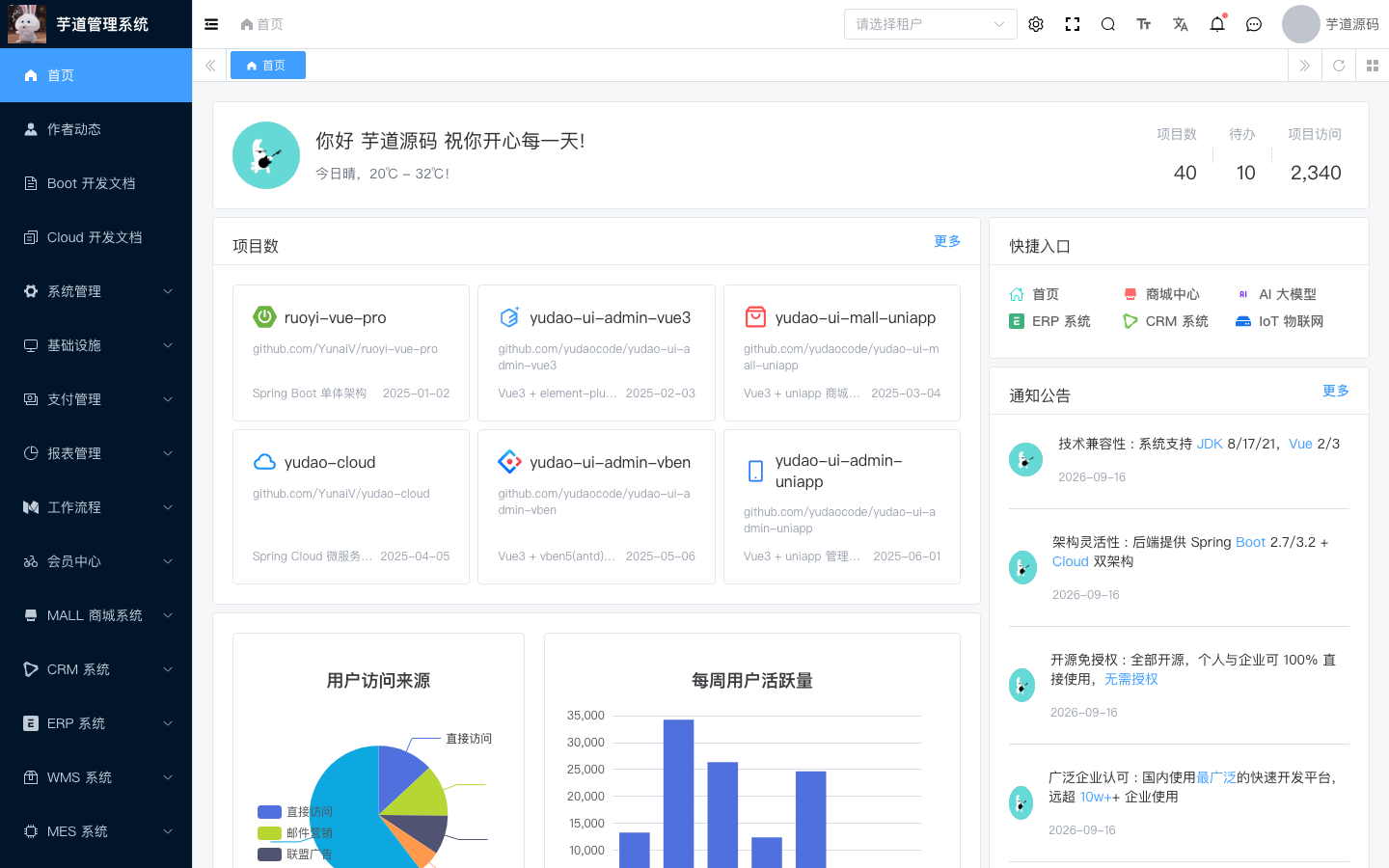Expand 基础设施 sidebar menu

(x=96, y=345)
